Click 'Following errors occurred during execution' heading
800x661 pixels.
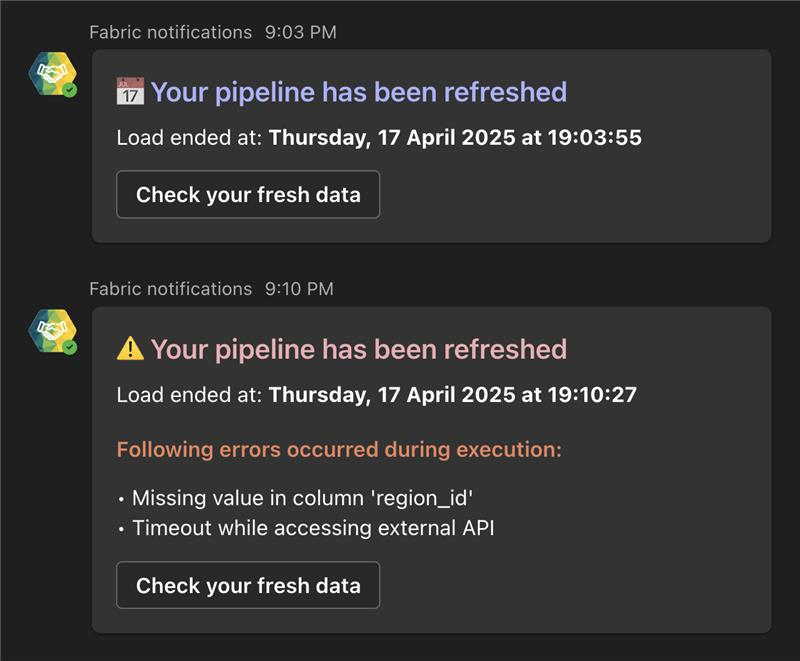pos(339,450)
